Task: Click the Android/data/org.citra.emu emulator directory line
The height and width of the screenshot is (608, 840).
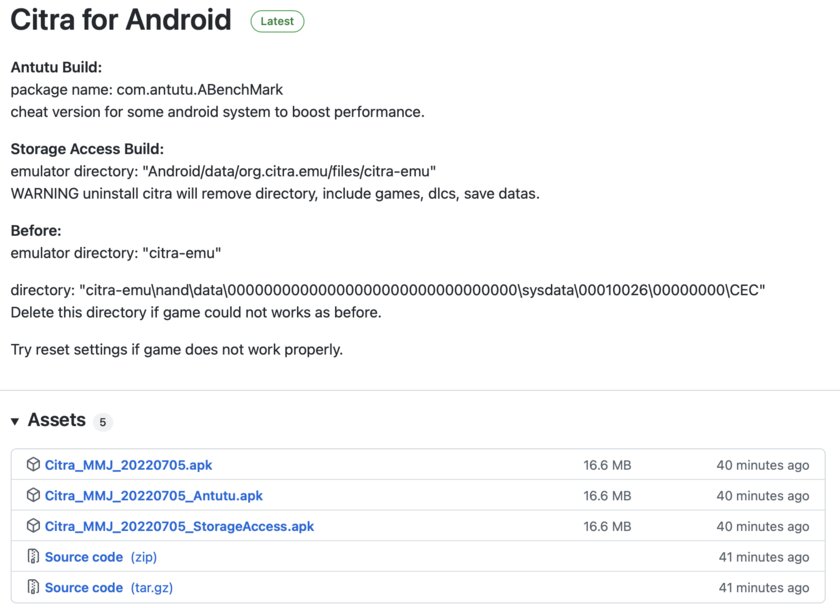Action: (223, 171)
